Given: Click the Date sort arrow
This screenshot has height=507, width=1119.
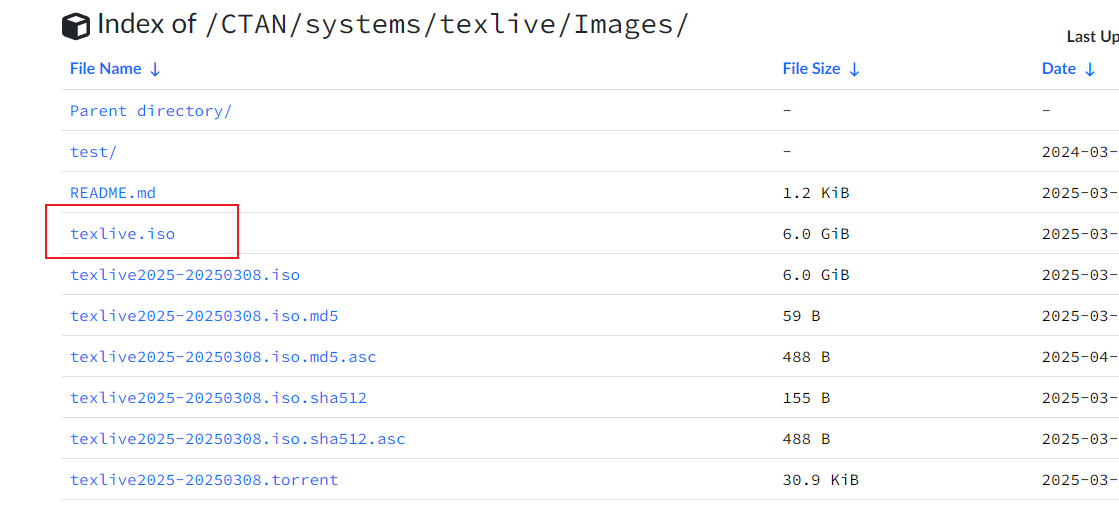Looking at the screenshot, I should (x=1090, y=69).
